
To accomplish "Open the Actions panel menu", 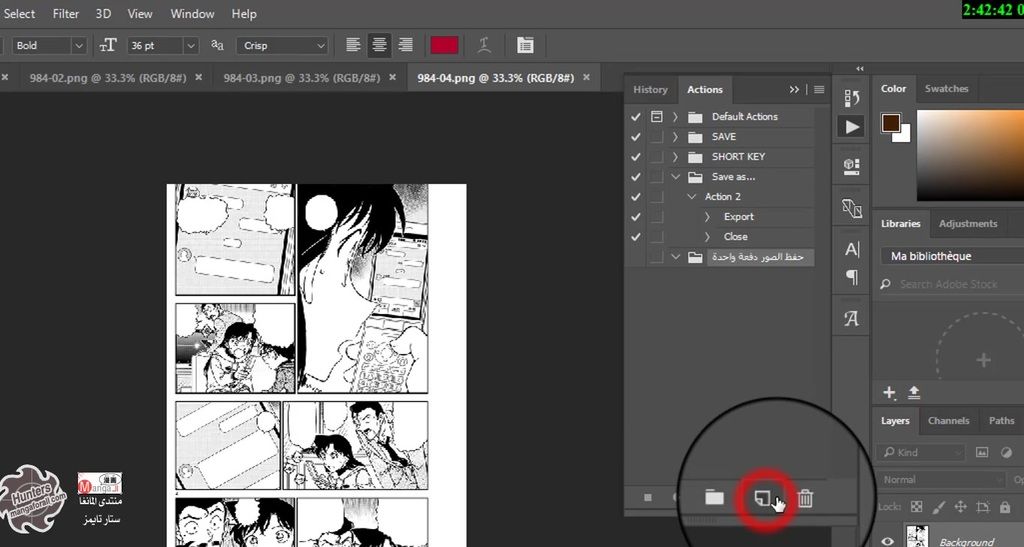I will click(x=819, y=89).
